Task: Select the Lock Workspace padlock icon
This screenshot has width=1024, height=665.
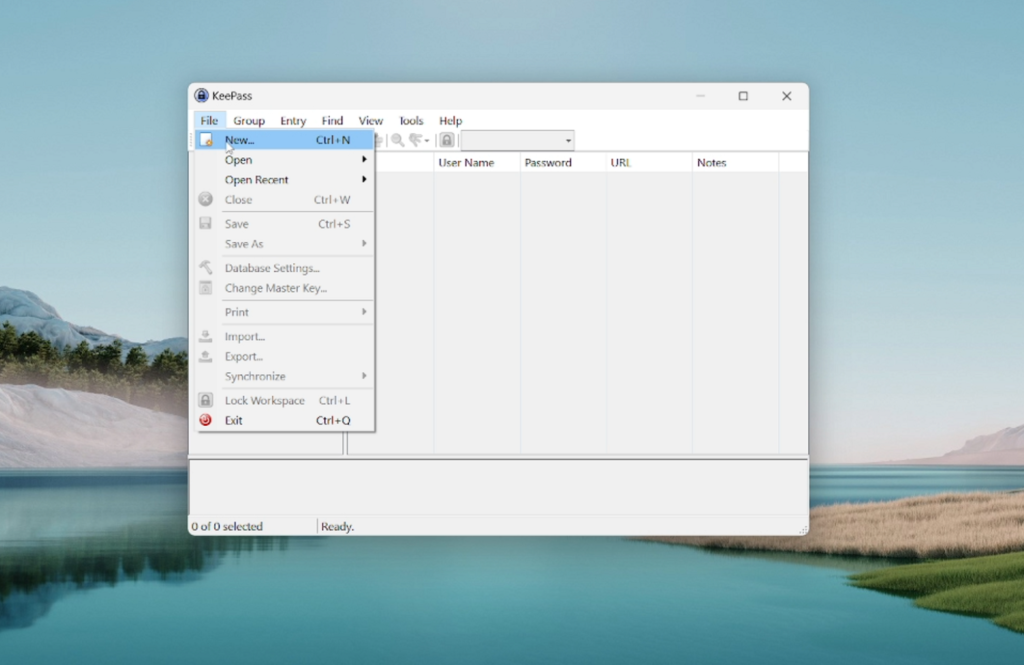Action: point(206,400)
